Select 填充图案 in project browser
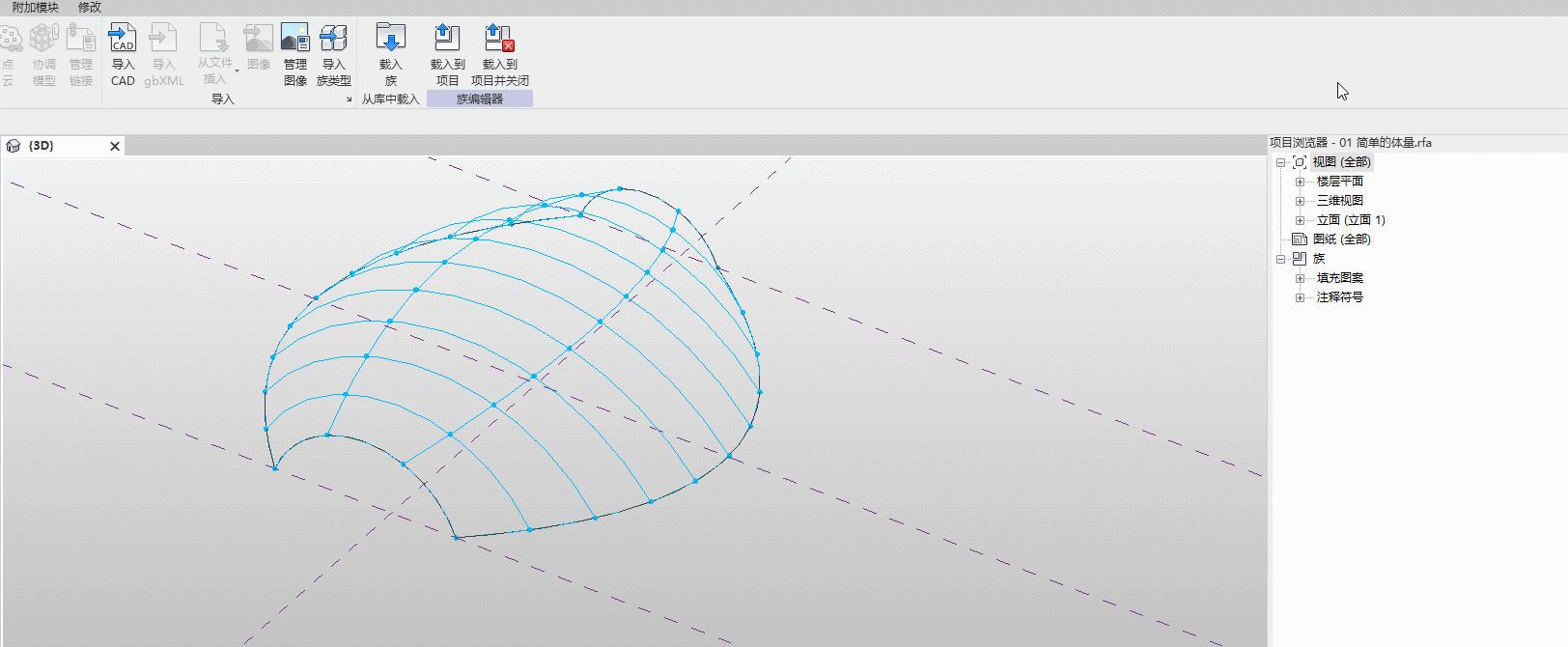The height and width of the screenshot is (647, 1568). 1340,278
